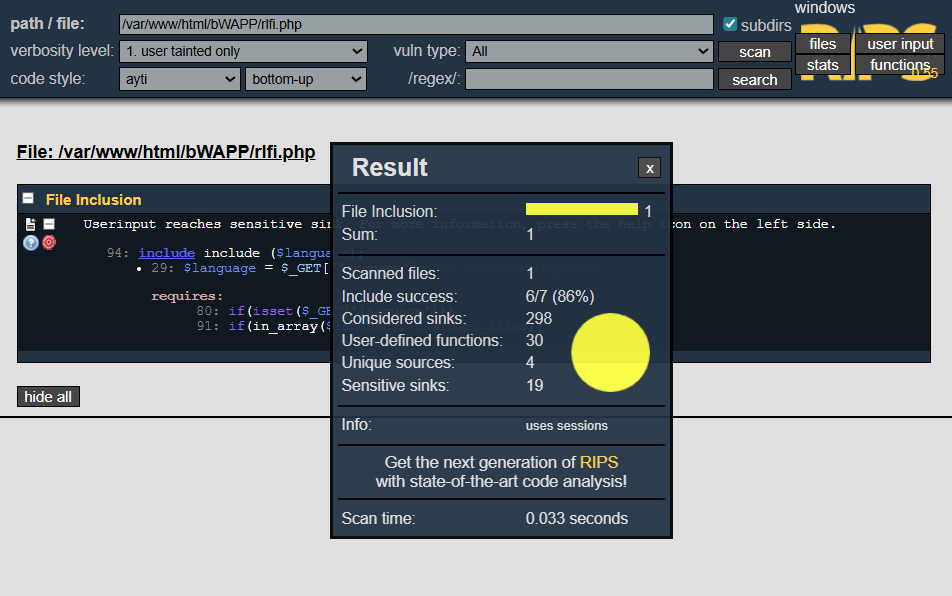Click the yellow File Inclusion result bar
This screenshot has width=952, height=596.
pos(581,210)
